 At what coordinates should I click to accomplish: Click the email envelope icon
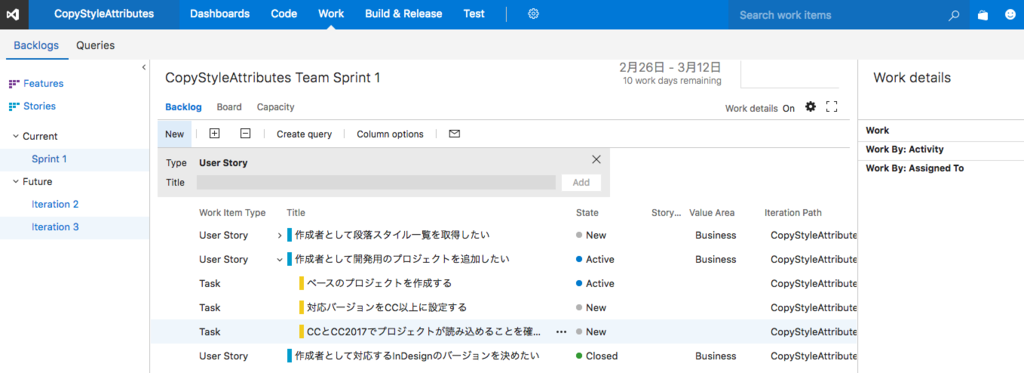(x=455, y=134)
